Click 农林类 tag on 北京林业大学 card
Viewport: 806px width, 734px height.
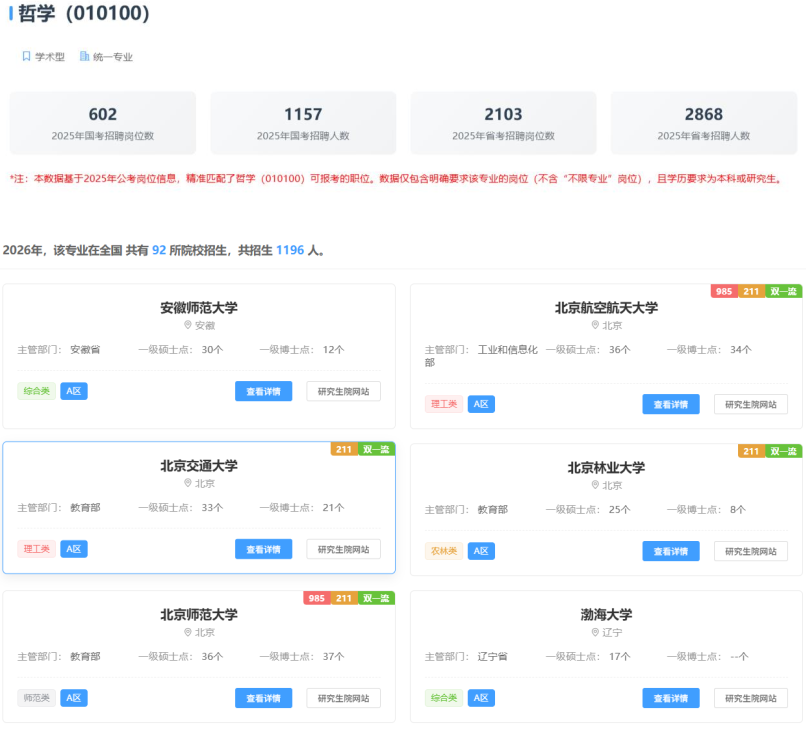[444, 551]
